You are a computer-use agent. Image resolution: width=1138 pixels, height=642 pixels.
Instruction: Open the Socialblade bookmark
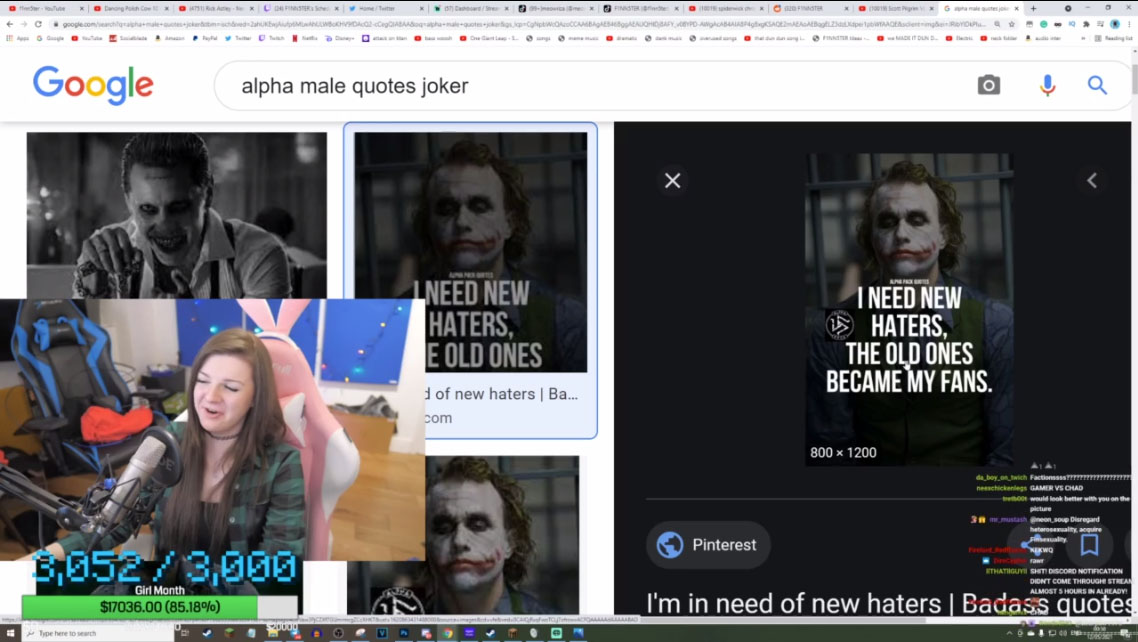129,38
